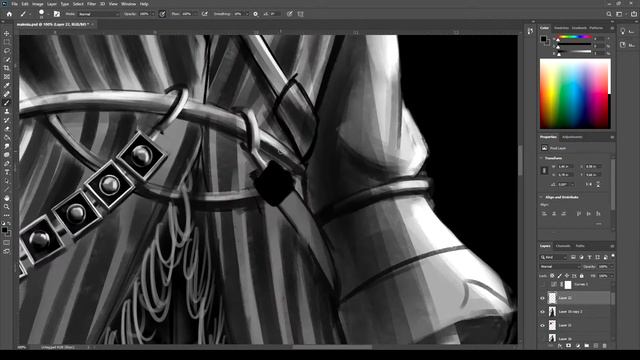
Task: Open smoothing options gear icon
Action: click(x=256, y=14)
